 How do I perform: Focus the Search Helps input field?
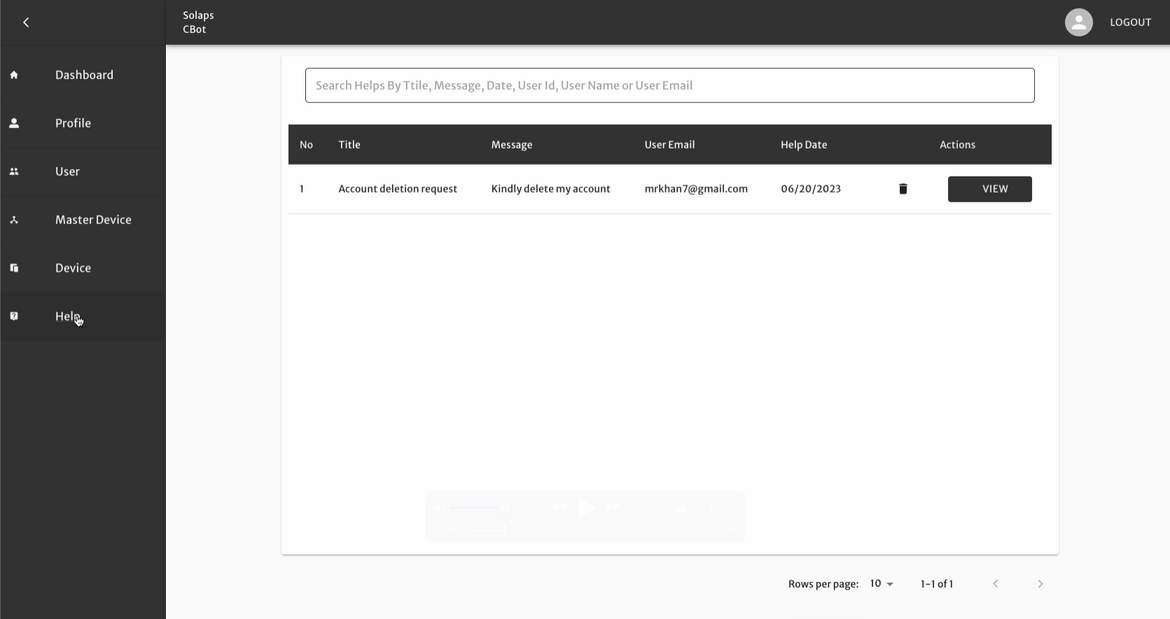click(x=669, y=85)
